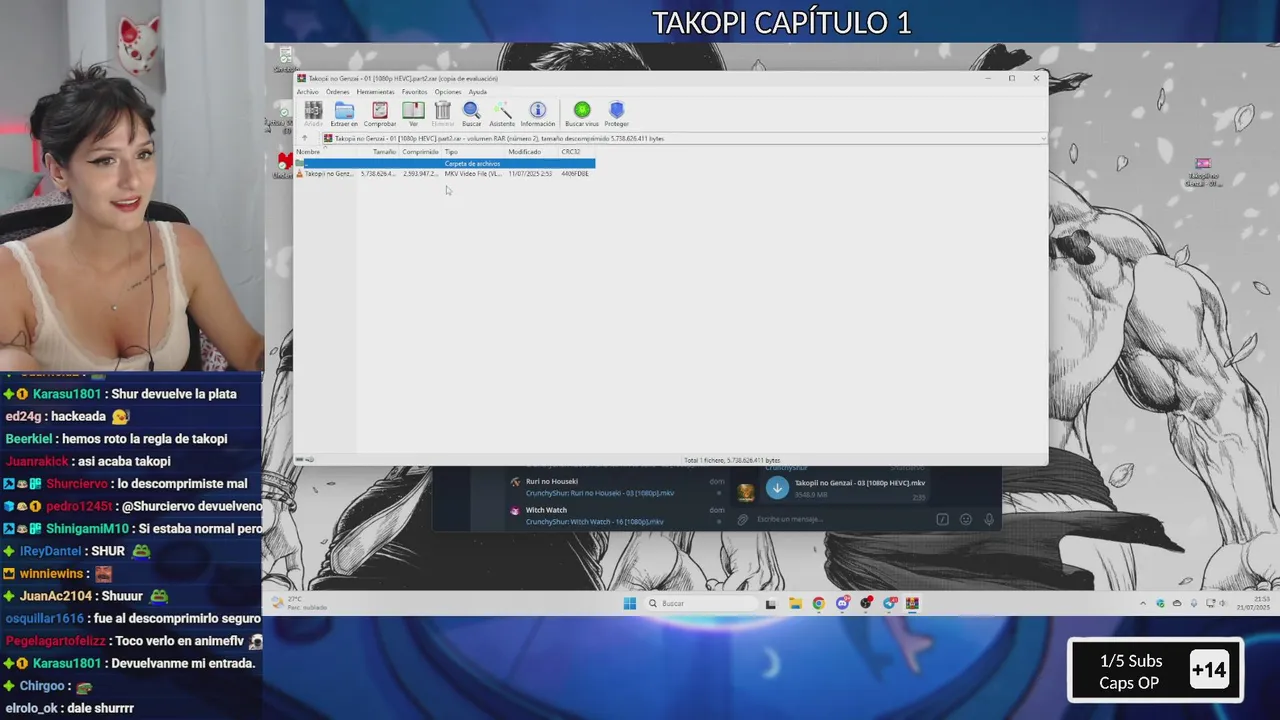Open the Witch Watch chat in Telegram
The height and width of the screenshot is (720, 1280).
[617, 515]
